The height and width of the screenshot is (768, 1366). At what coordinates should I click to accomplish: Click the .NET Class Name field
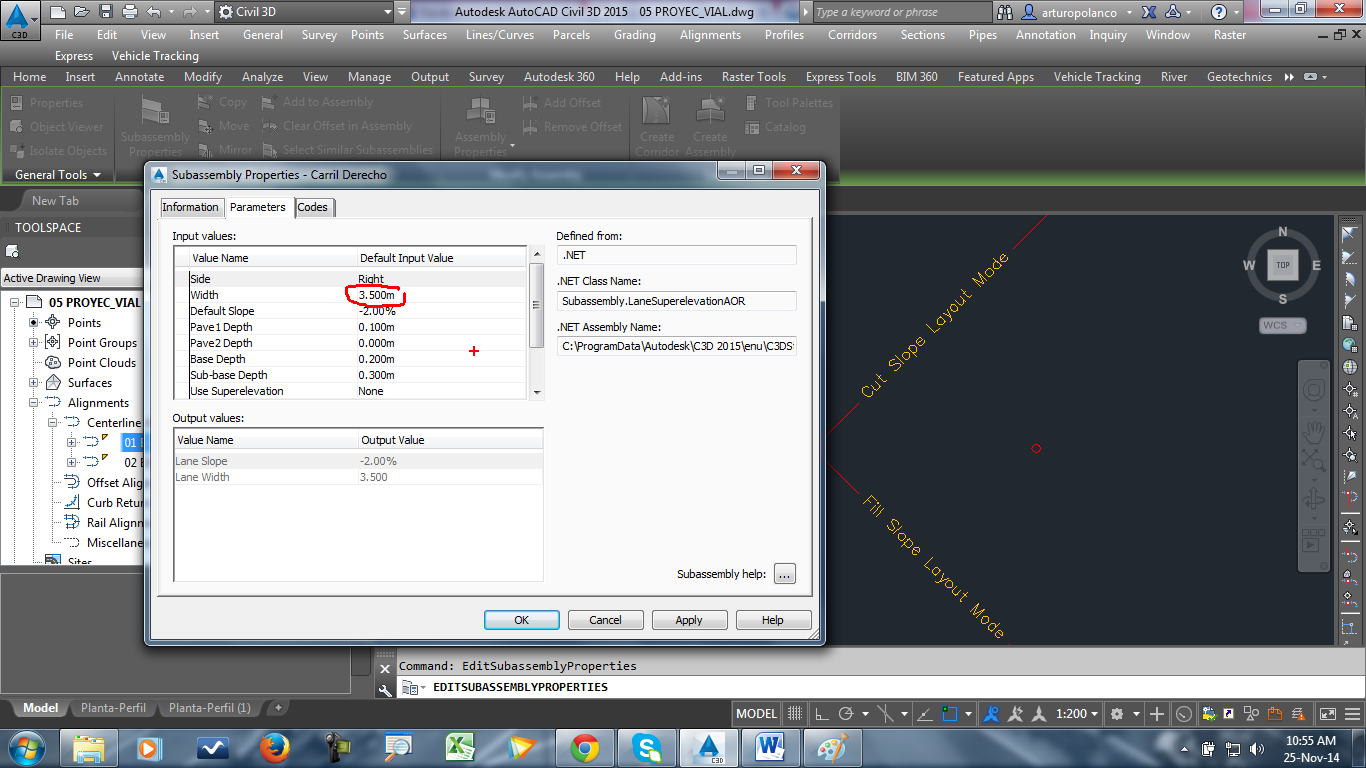point(677,301)
